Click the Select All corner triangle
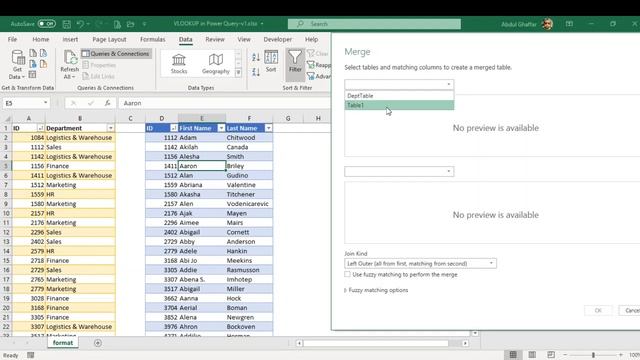Viewport: 640px width, 360px height. tap(7, 119)
